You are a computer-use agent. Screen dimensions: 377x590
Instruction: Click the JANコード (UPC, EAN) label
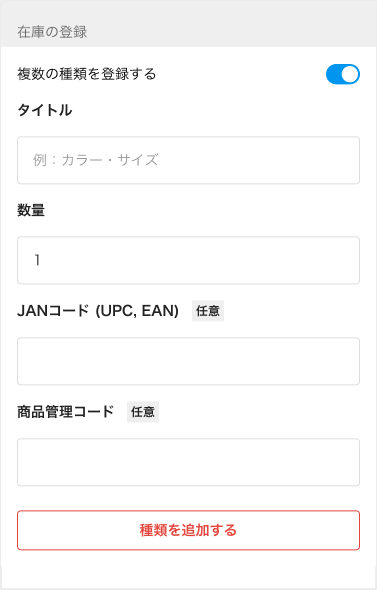pos(98,311)
